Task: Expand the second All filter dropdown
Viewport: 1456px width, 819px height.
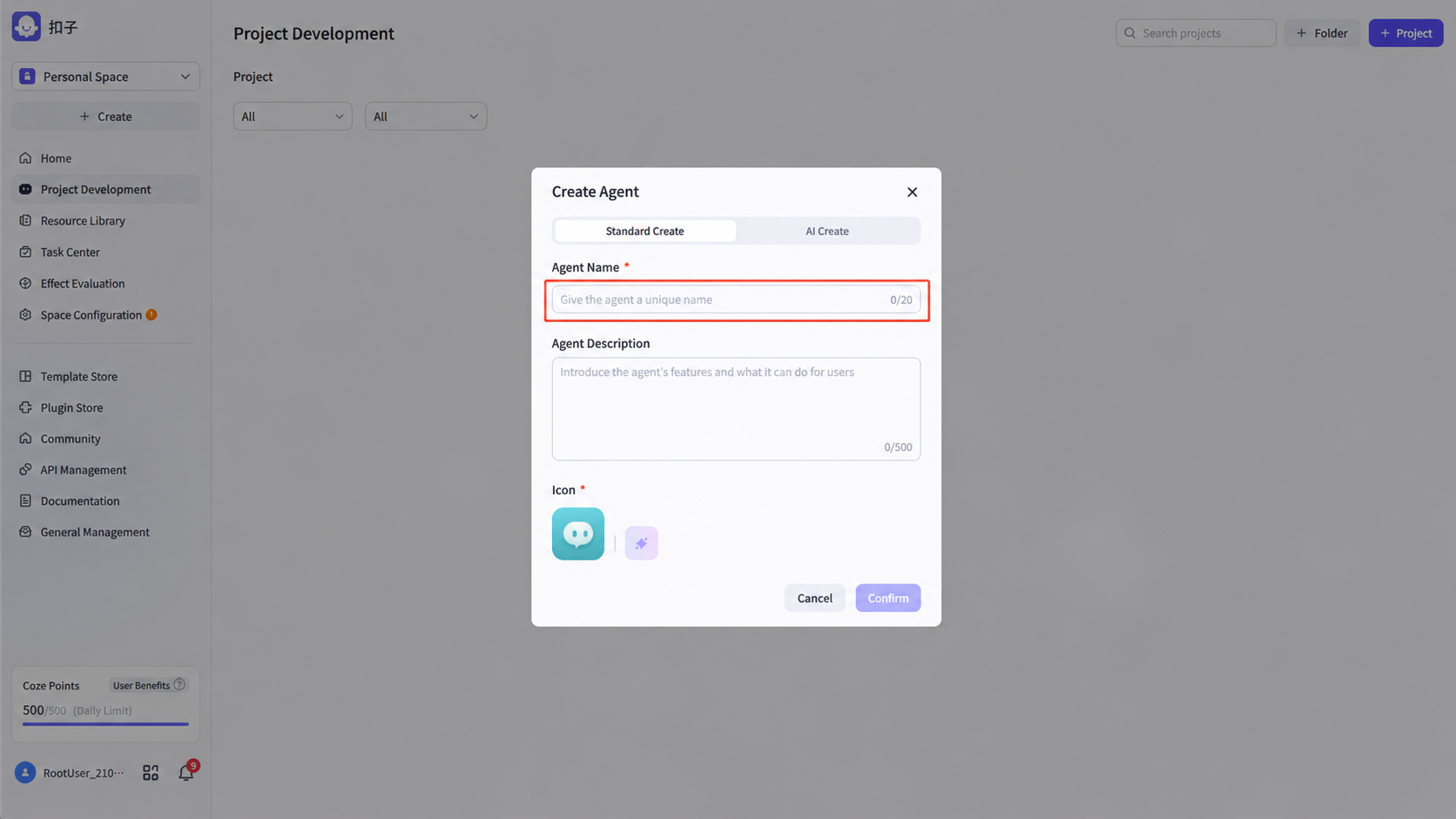Action: pos(426,117)
